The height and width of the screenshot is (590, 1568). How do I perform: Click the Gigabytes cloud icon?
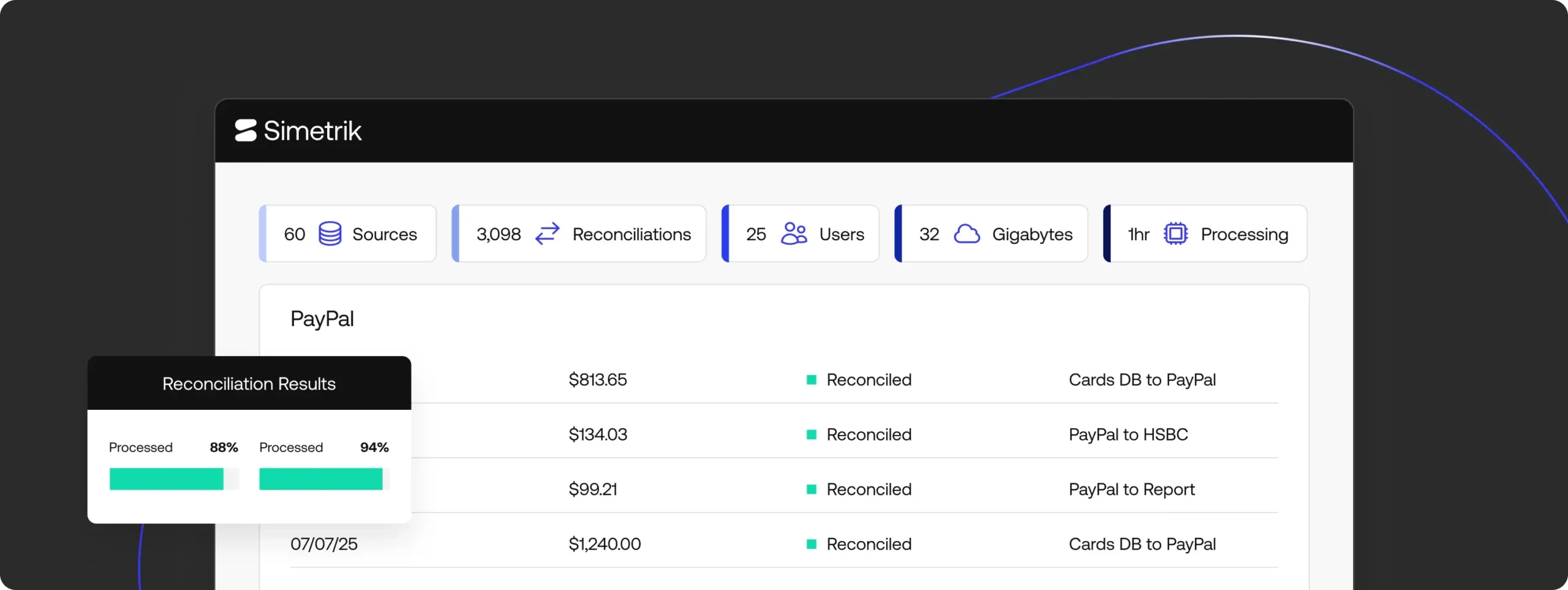967,233
